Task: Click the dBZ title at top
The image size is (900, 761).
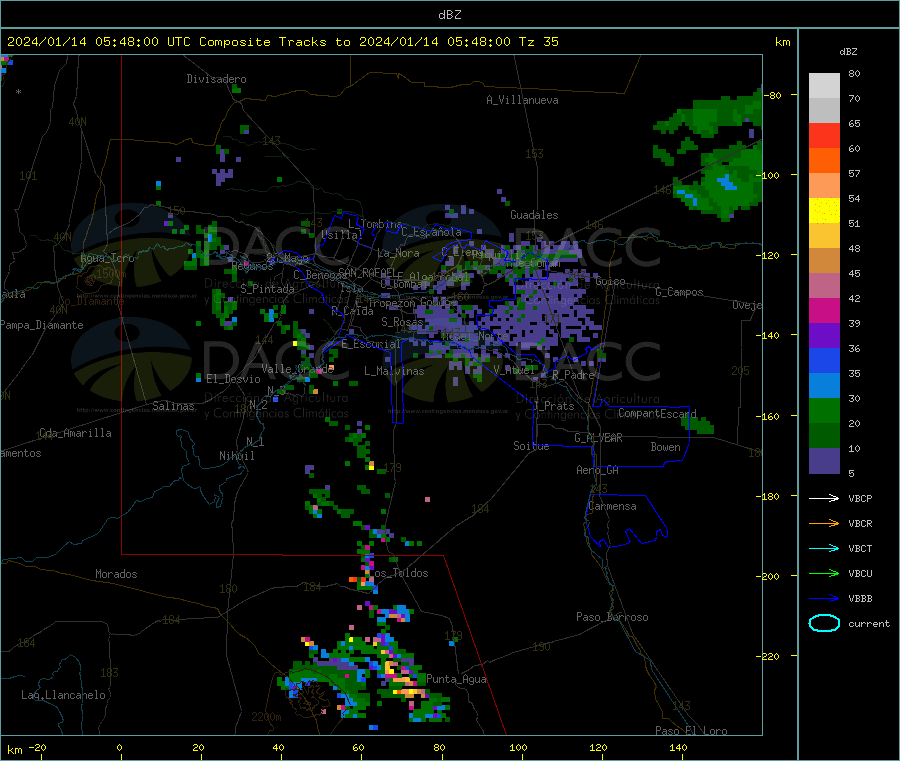Action: [449, 14]
